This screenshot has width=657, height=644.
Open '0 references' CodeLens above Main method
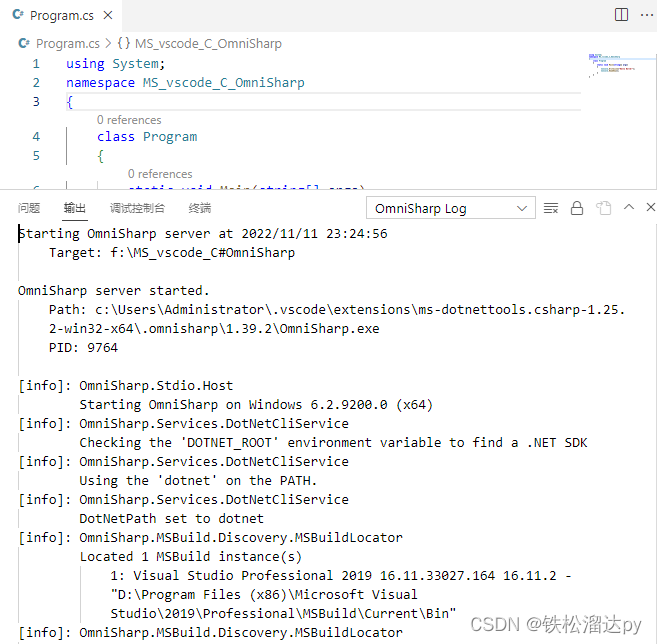click(x=160, y=174)
